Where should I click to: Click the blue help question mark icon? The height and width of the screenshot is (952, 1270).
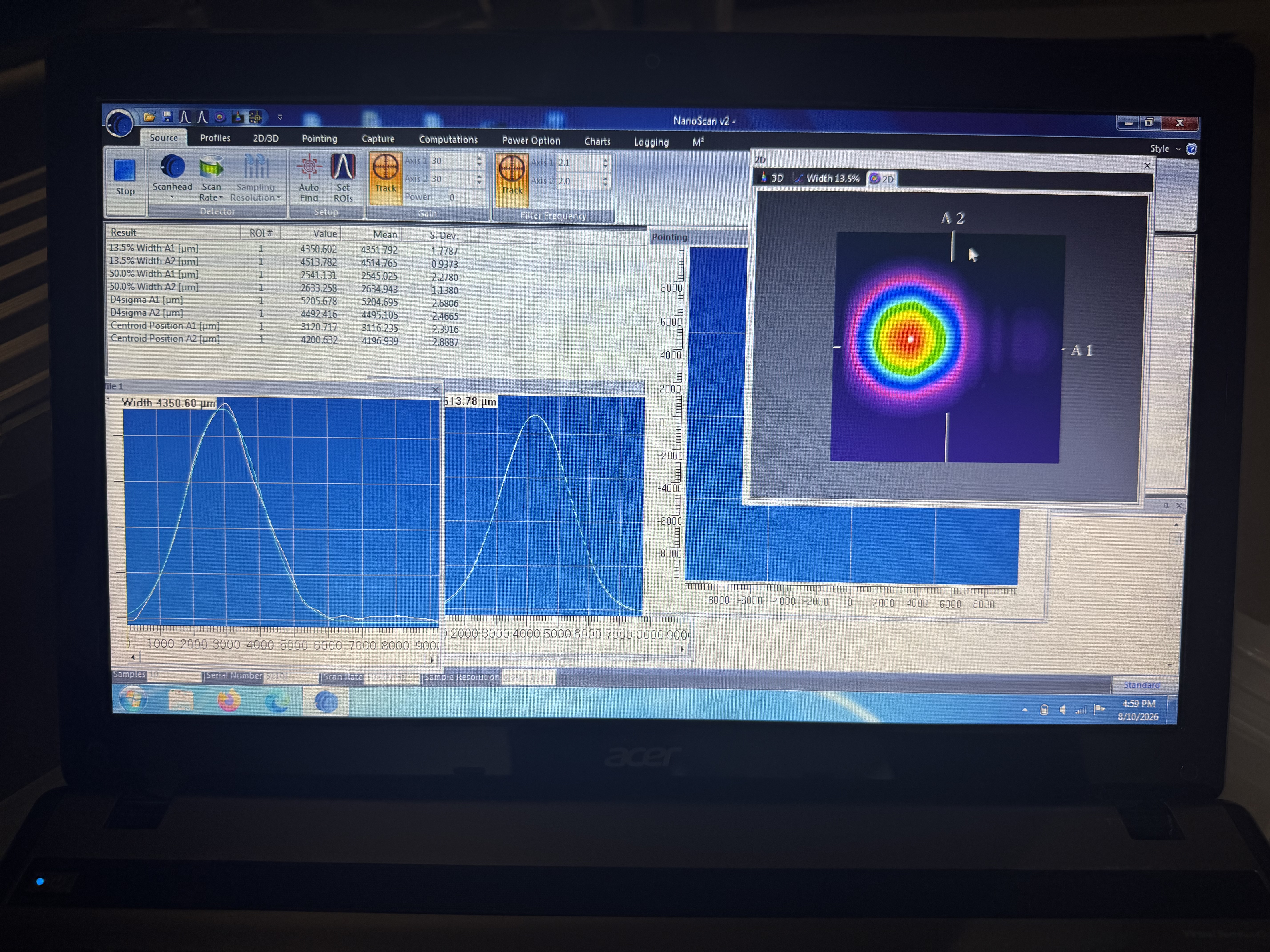[1191, 149]
